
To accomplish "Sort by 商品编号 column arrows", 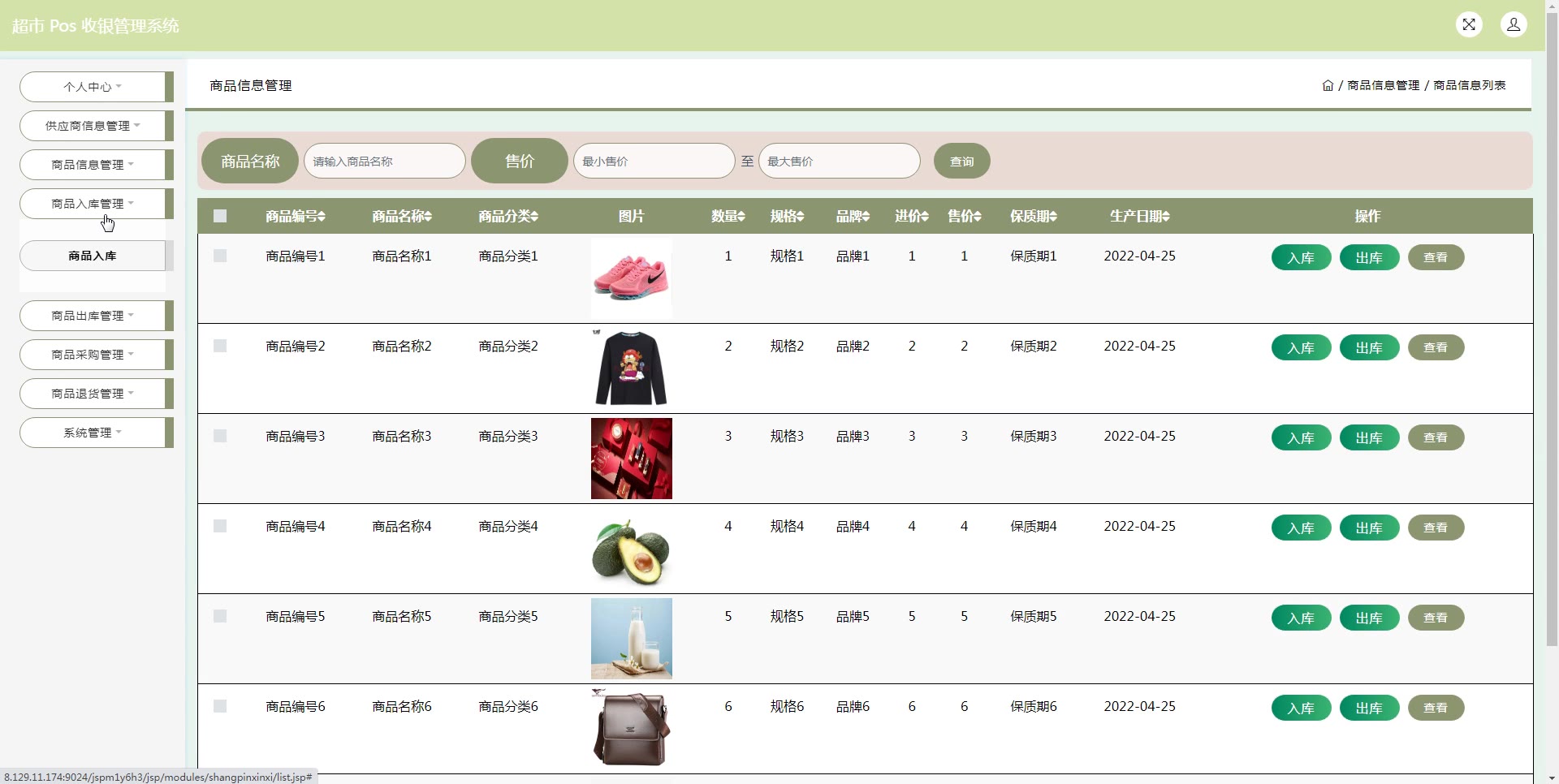I will tap(322, 216).
